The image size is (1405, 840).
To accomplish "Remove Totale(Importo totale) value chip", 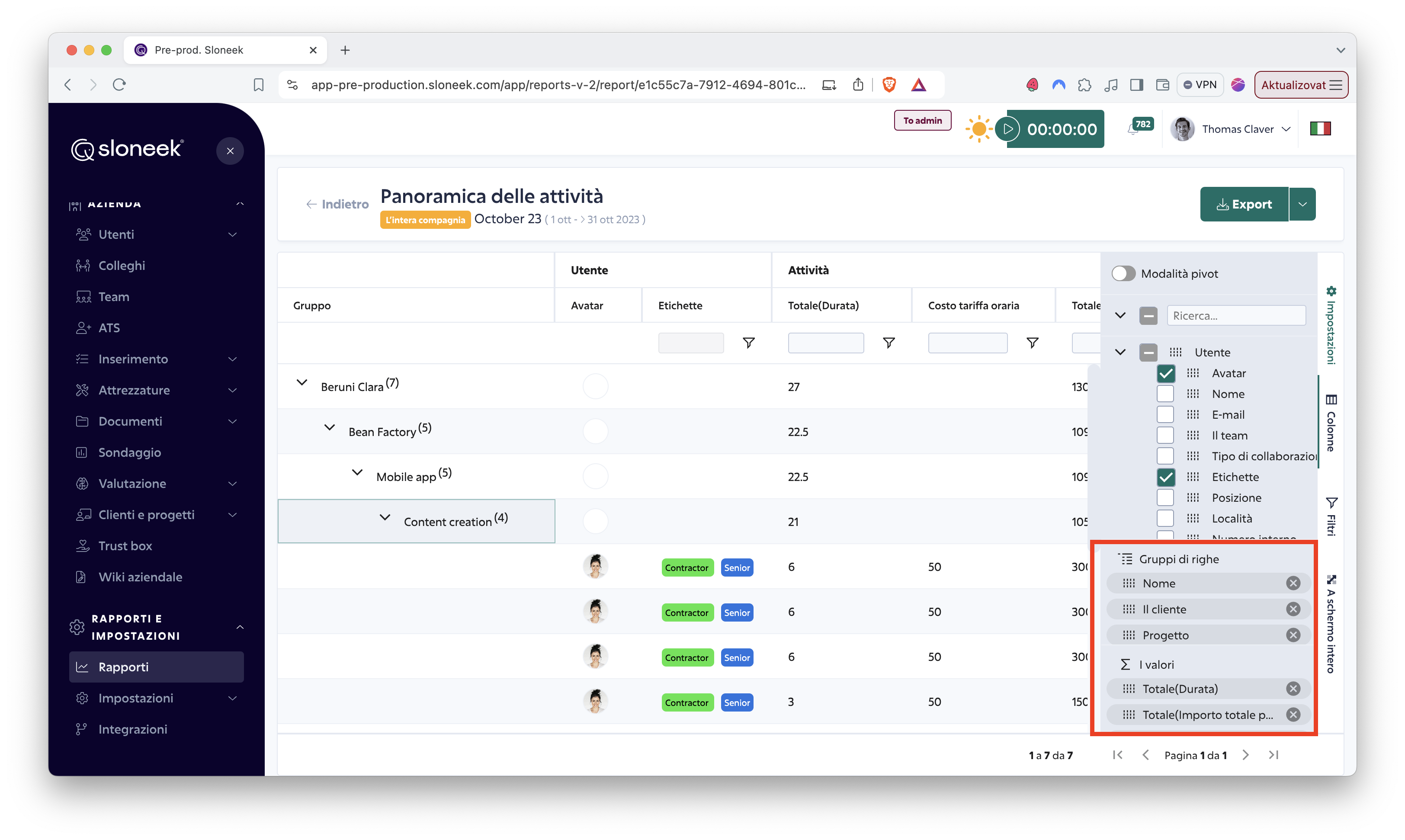I will tap(1293, 715).
